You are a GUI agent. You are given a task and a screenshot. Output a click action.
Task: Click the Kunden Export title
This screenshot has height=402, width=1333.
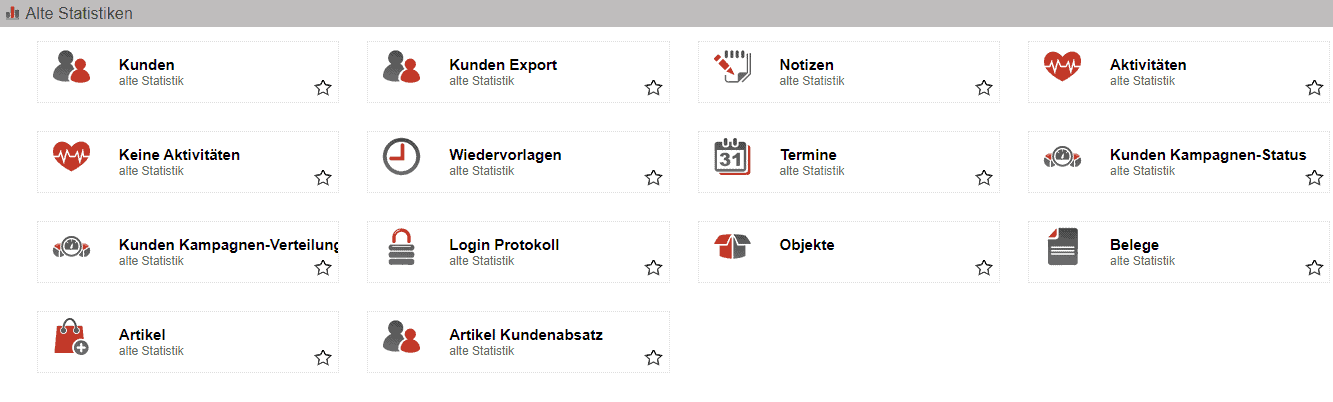click(503, 65)
